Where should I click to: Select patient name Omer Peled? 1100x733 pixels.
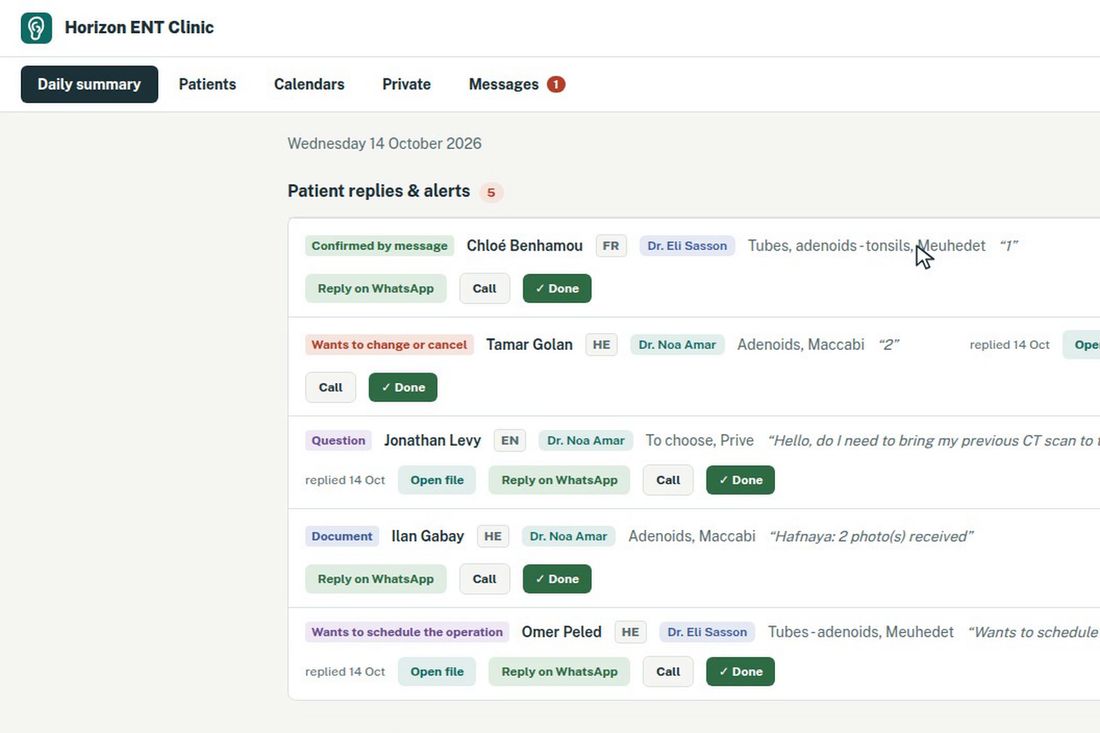562,632
